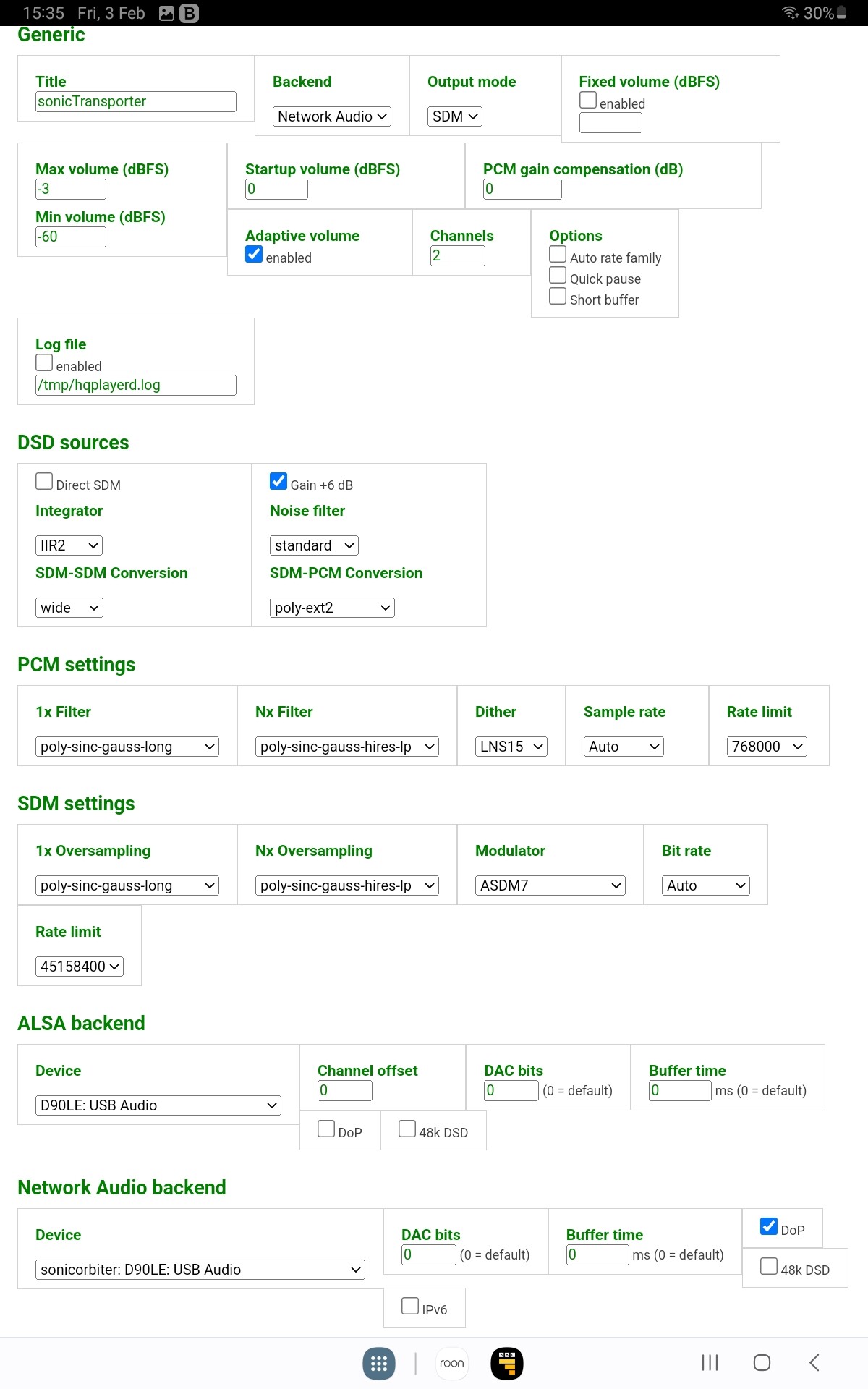Open the app drawer grid icon
868x1389 pixels.
[378, 1364]
